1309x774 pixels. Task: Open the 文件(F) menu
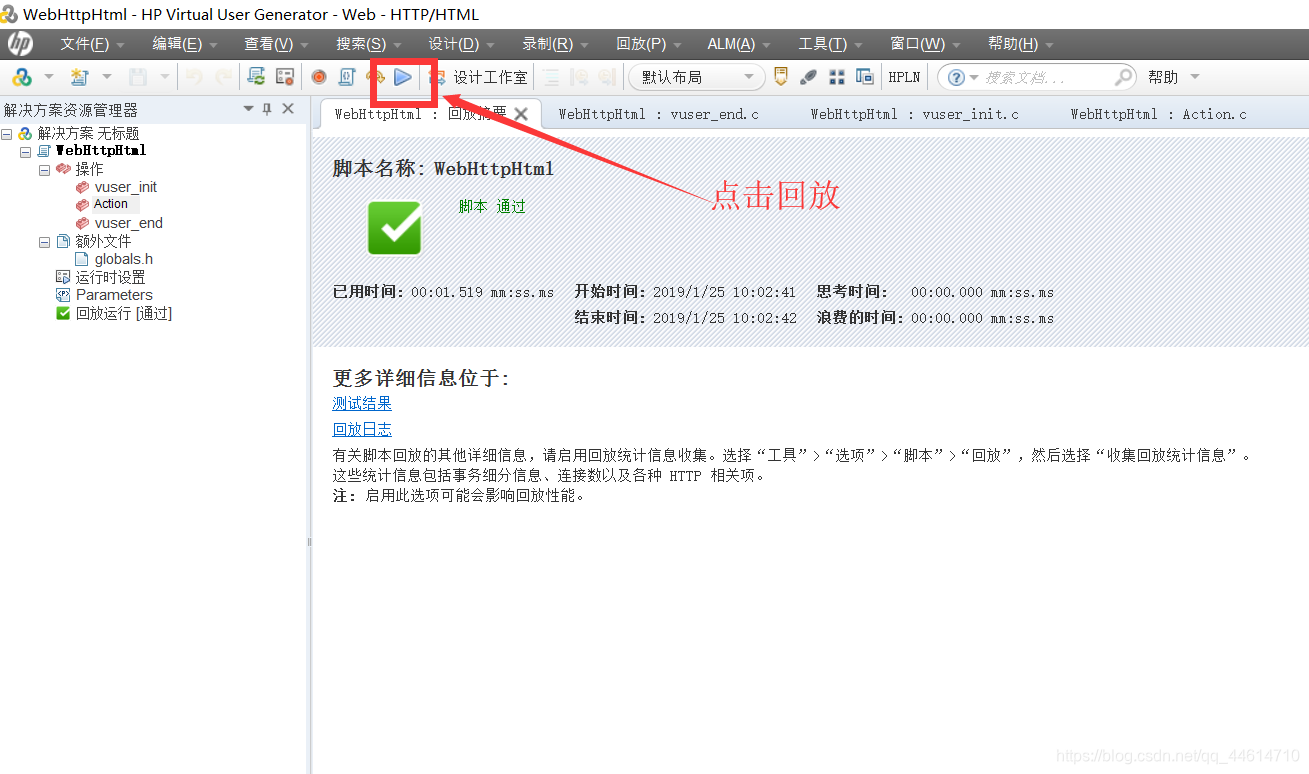point(92,44)
